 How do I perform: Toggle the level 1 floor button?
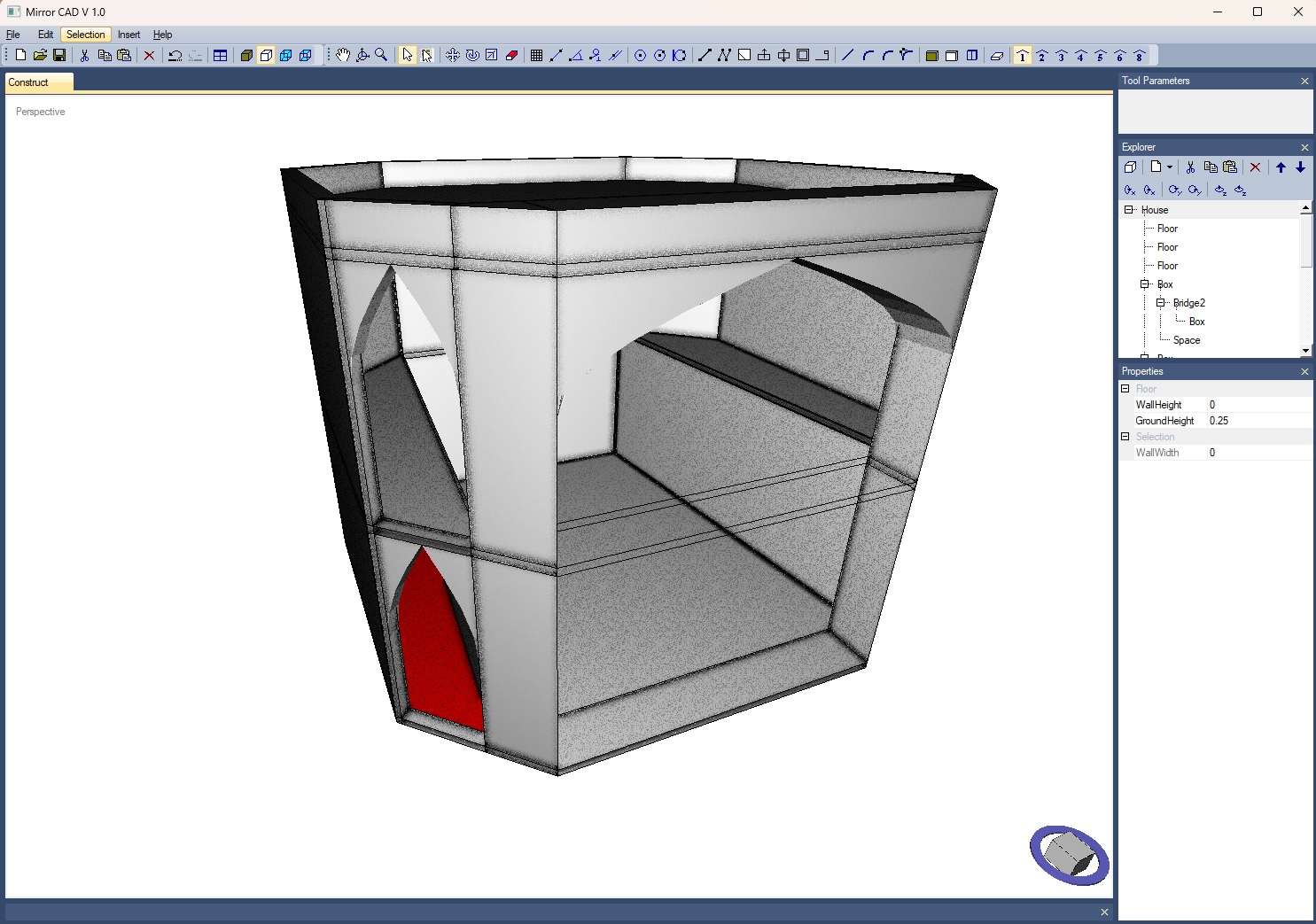(x=1023, y=55)
